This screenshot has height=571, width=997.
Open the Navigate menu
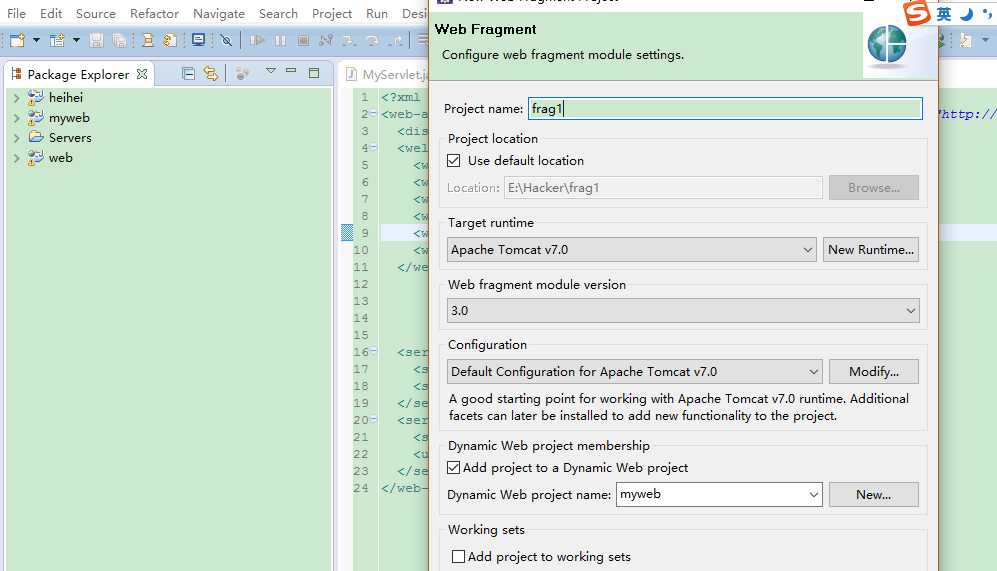point(219,13)
